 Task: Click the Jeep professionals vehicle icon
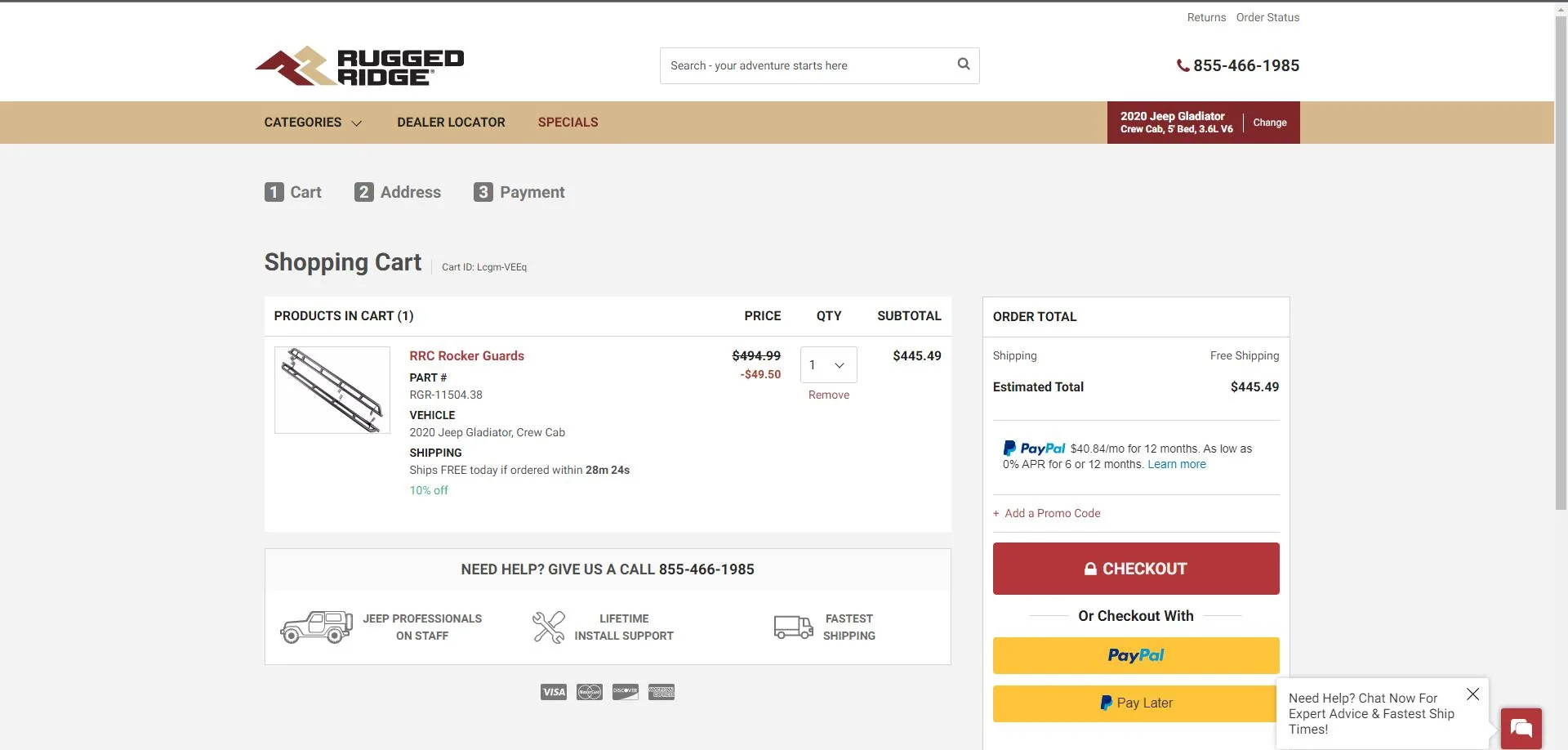[316, 627]
